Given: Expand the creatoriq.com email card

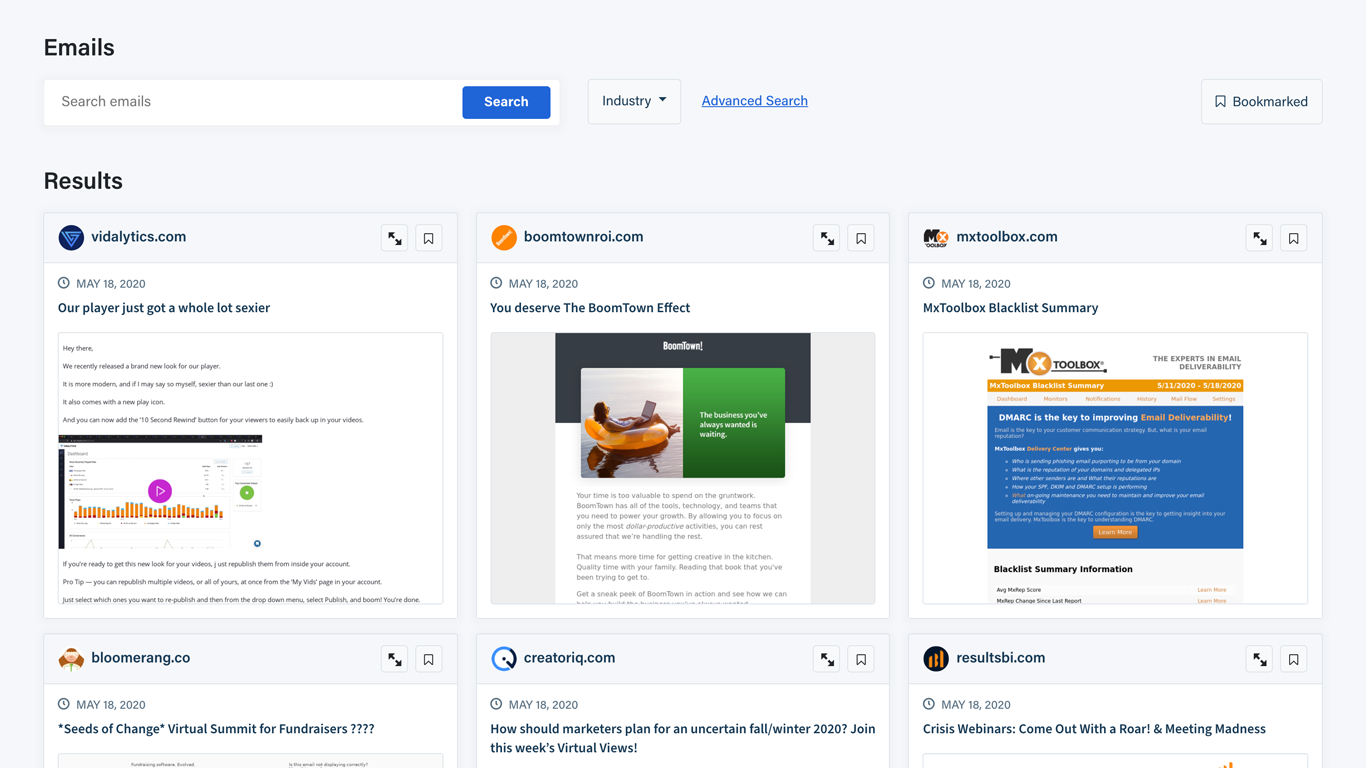Looking at the screenshot, I should coord(827,659).
